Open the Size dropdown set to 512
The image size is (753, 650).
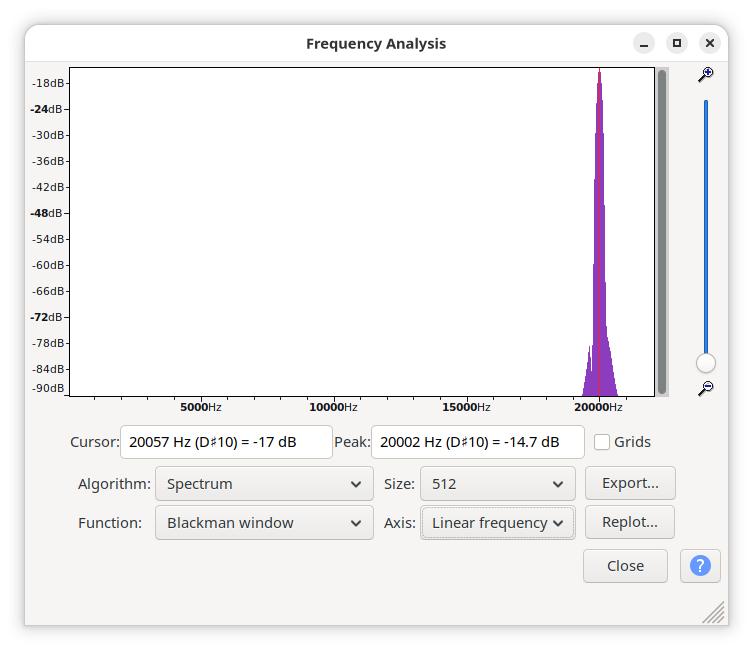tap(497, 484)
